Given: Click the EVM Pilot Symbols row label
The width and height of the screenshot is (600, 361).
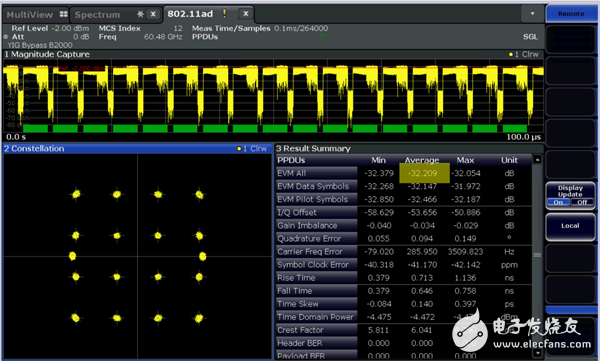Looking at the screenshot, I should [x=316, y=199].
